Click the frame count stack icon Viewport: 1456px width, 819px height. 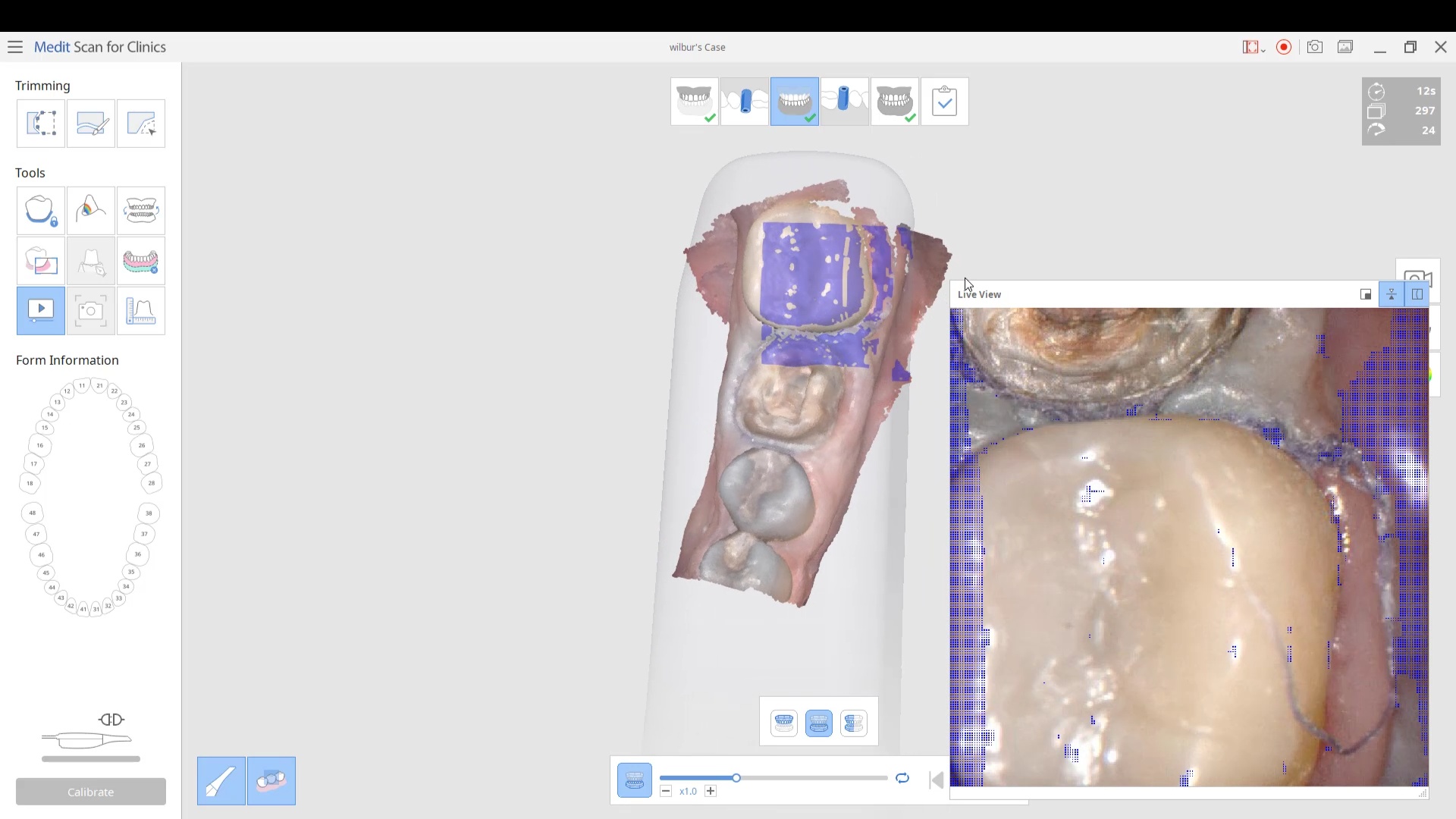tap(1376, 111)
